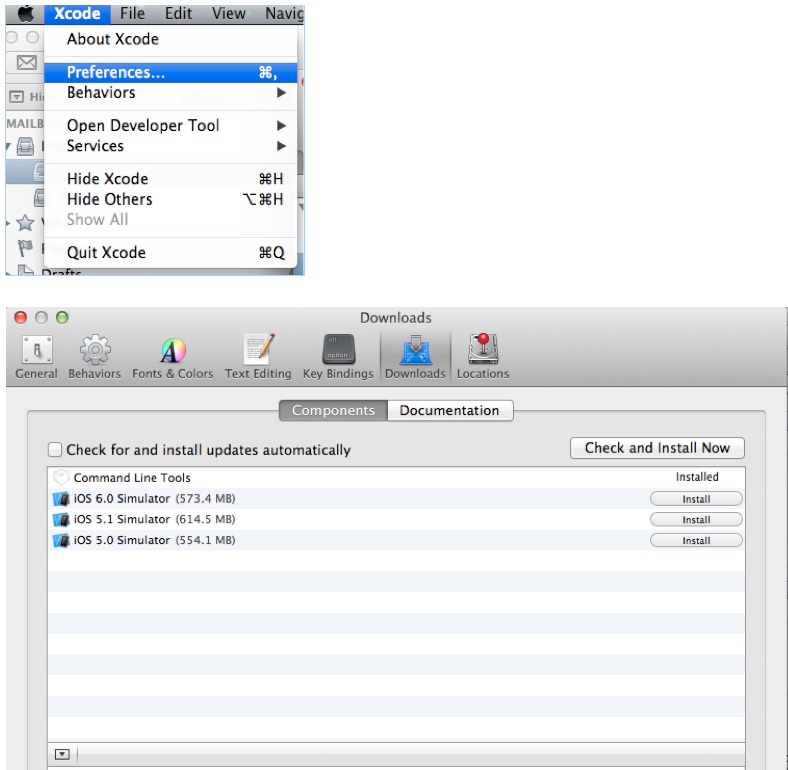This screenshot has width=788, height=770.
Task: Switch to the Components tab
Action: click(333, 410)
